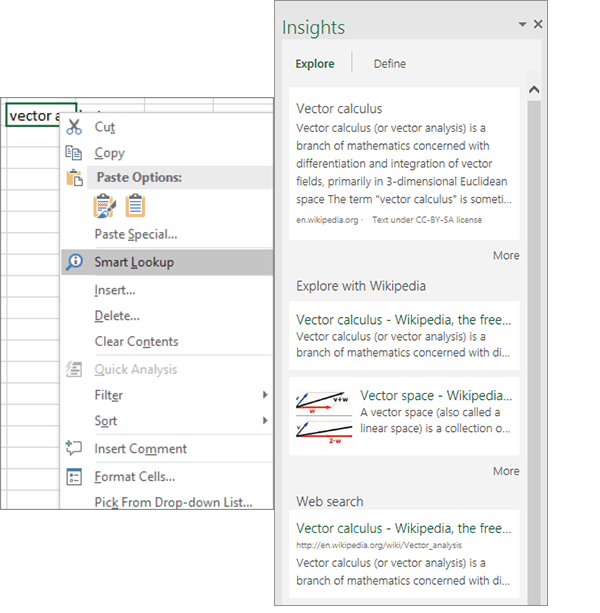The image size is (600, 613).
Task: Click the Paste Options clipboard icon
Action: [74, 177]
